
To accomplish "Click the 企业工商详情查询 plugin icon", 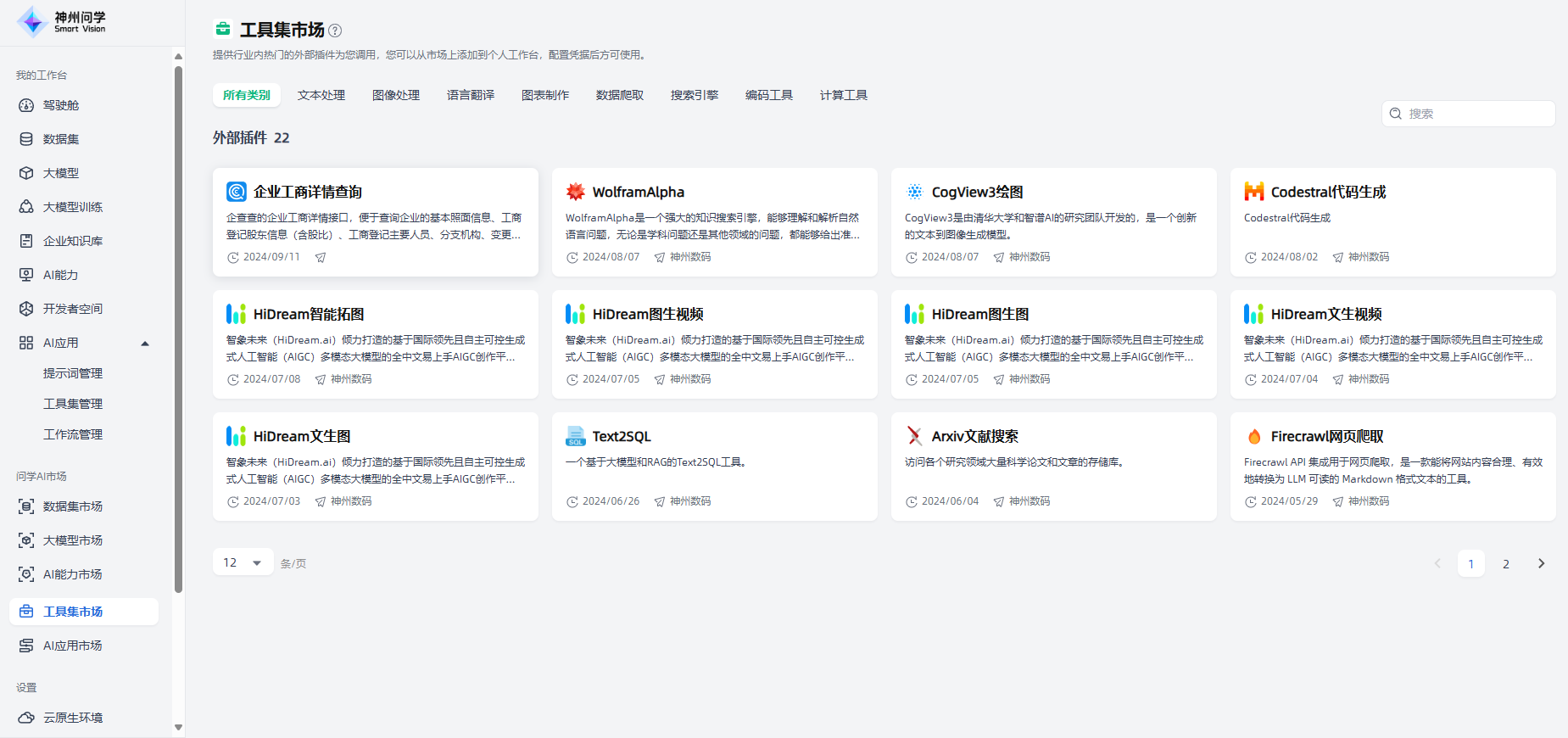I will point(237,192).
